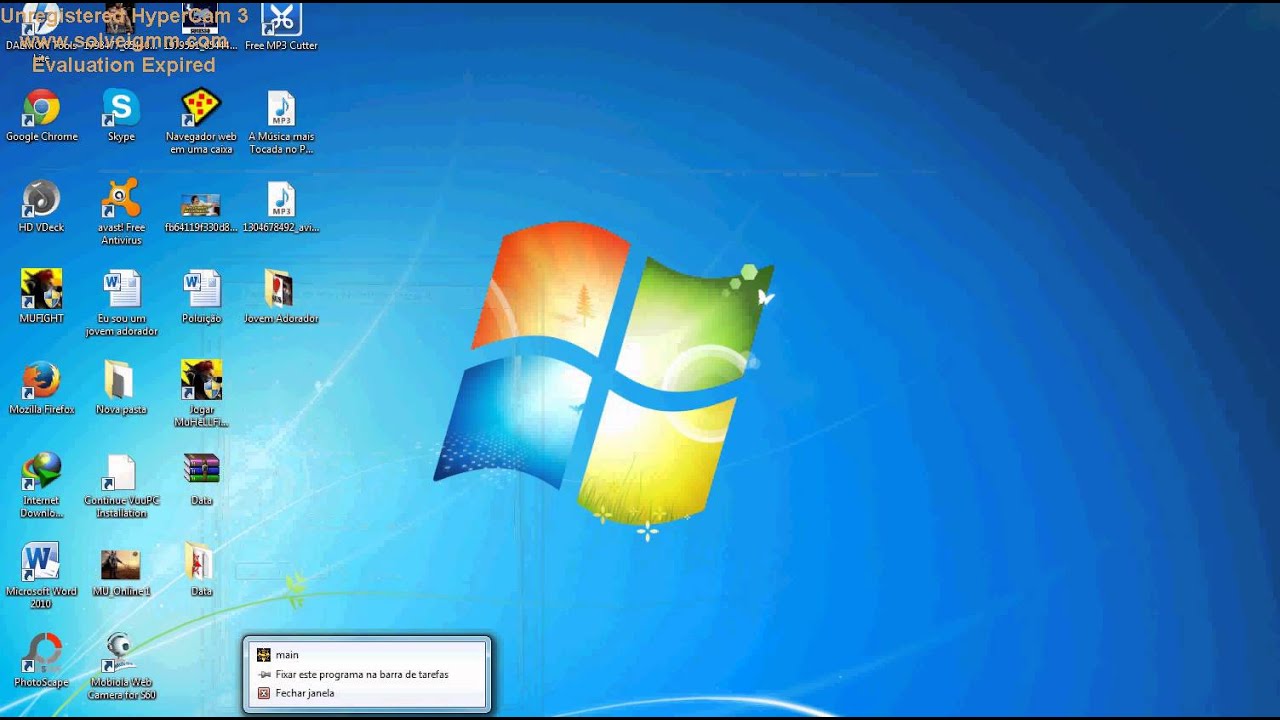Open the Google Chrome desktop shortcut
The image size is (1280, 720).
(42, 116)
